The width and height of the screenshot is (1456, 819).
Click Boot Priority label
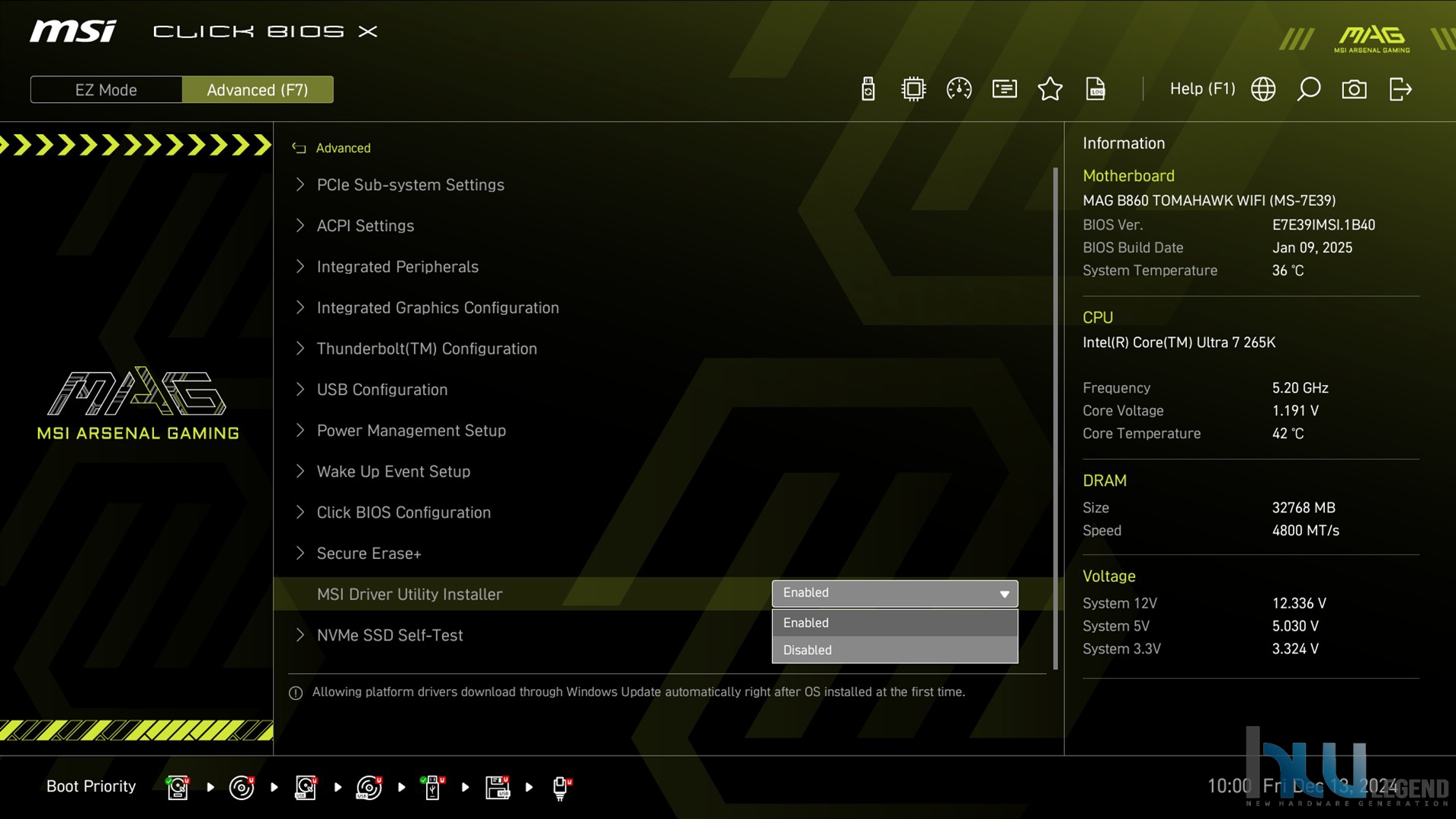(x=91, y=786)
